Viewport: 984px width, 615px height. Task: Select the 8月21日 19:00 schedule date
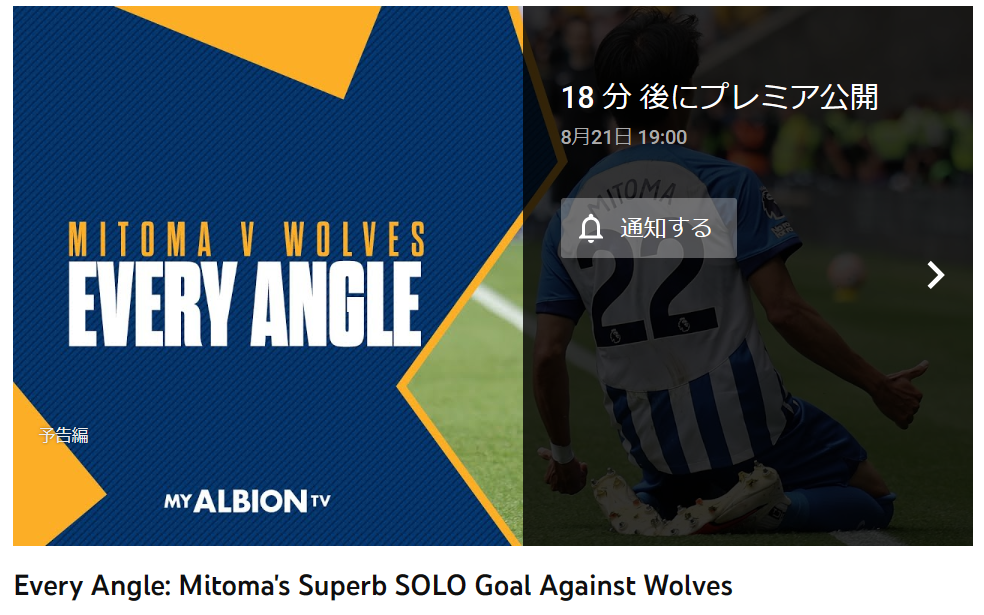[623, 137]
